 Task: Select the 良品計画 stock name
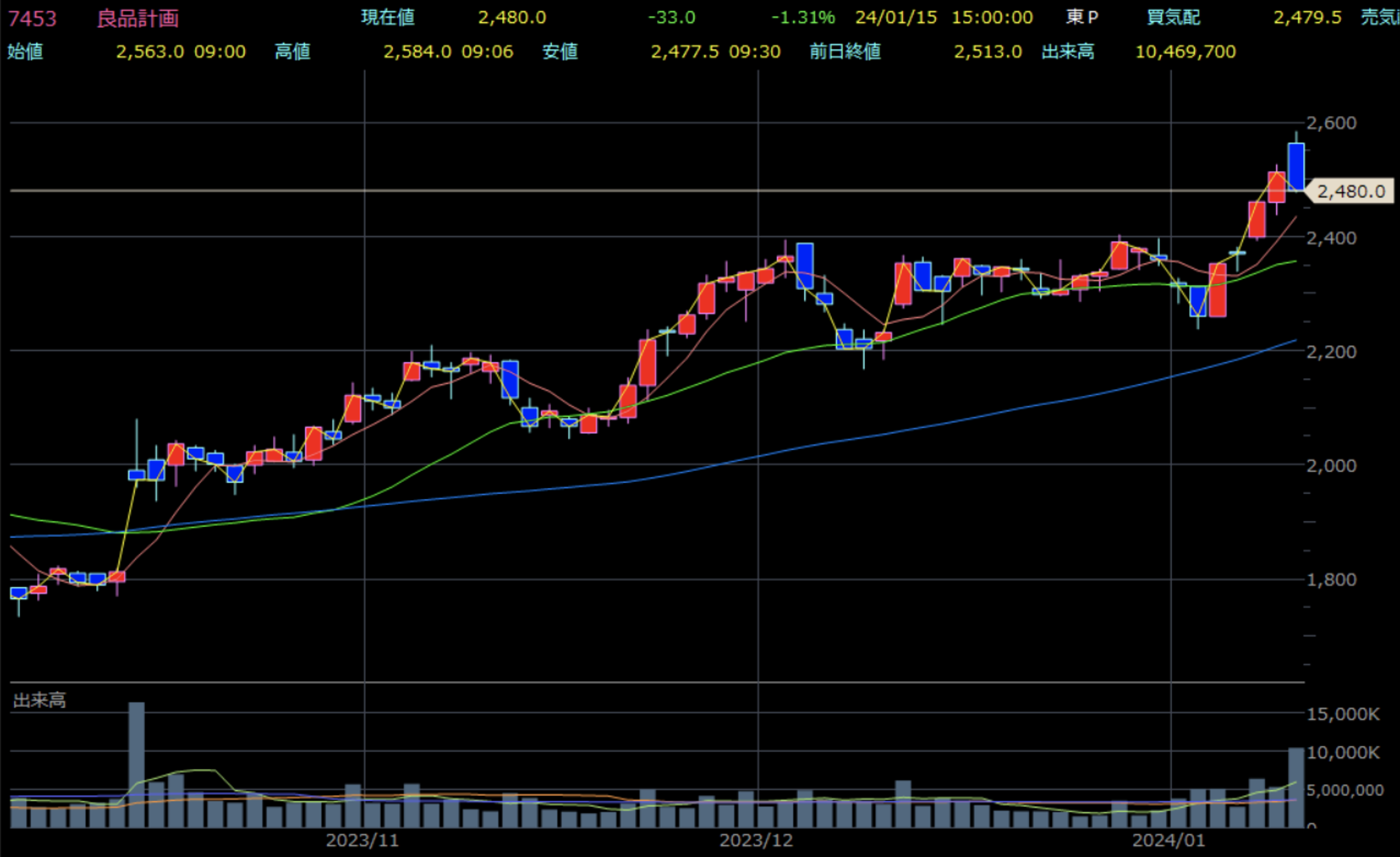(x=138, y=18)
